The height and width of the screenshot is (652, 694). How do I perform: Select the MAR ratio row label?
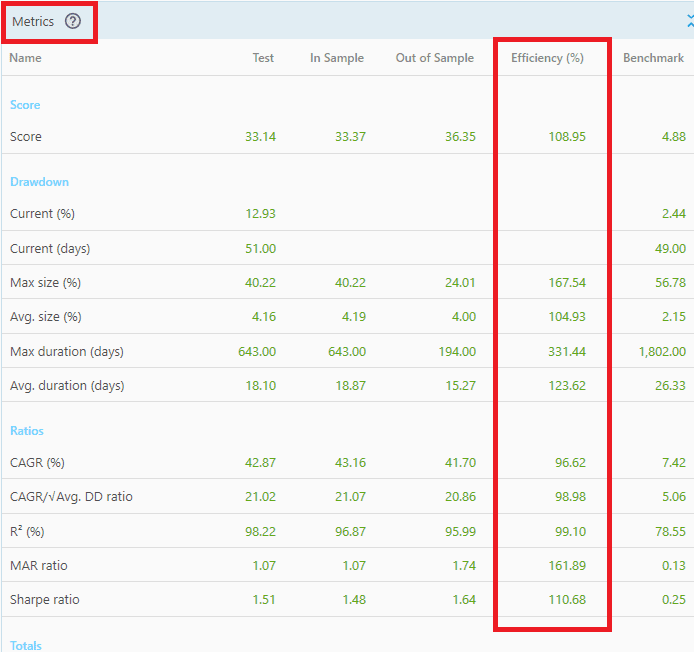[40, 566]
